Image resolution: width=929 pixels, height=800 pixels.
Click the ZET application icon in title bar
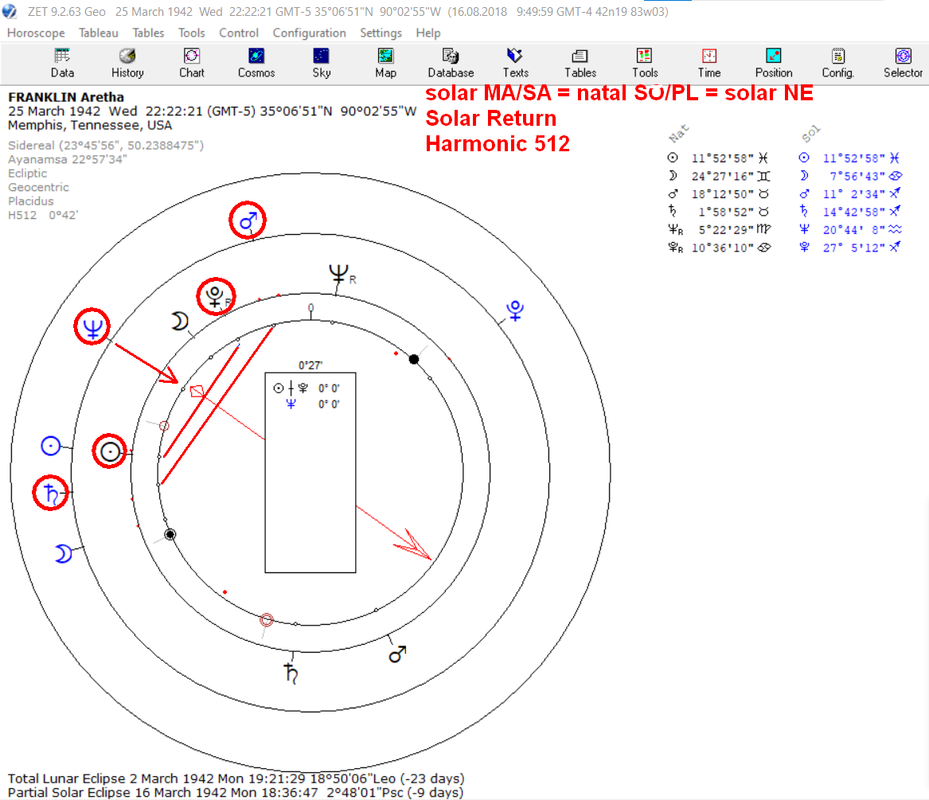(x=9, y=11)
